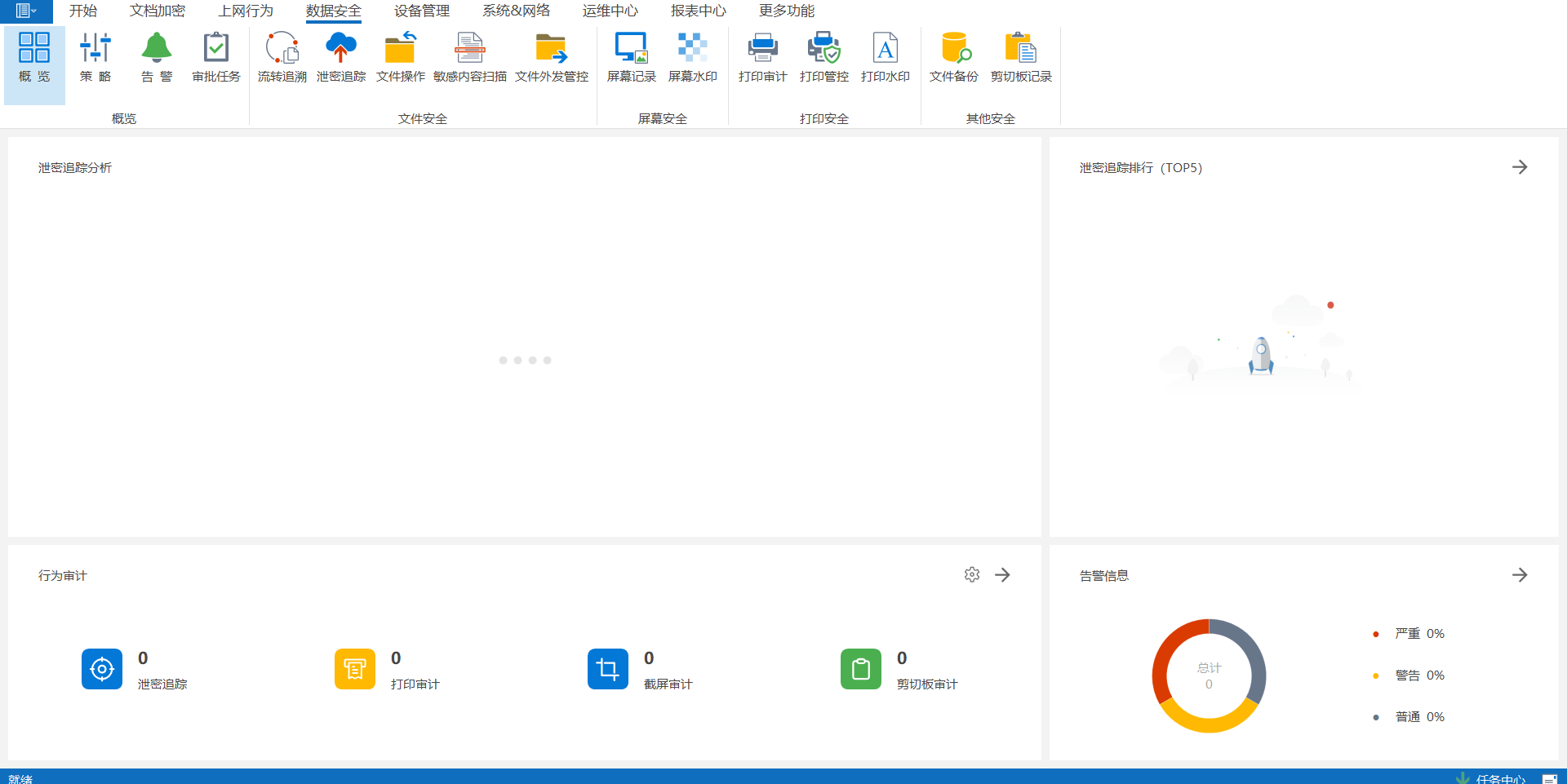Click the 泄密追踪分析 panel title
The image size is (1567, 784).
point(75,168)
